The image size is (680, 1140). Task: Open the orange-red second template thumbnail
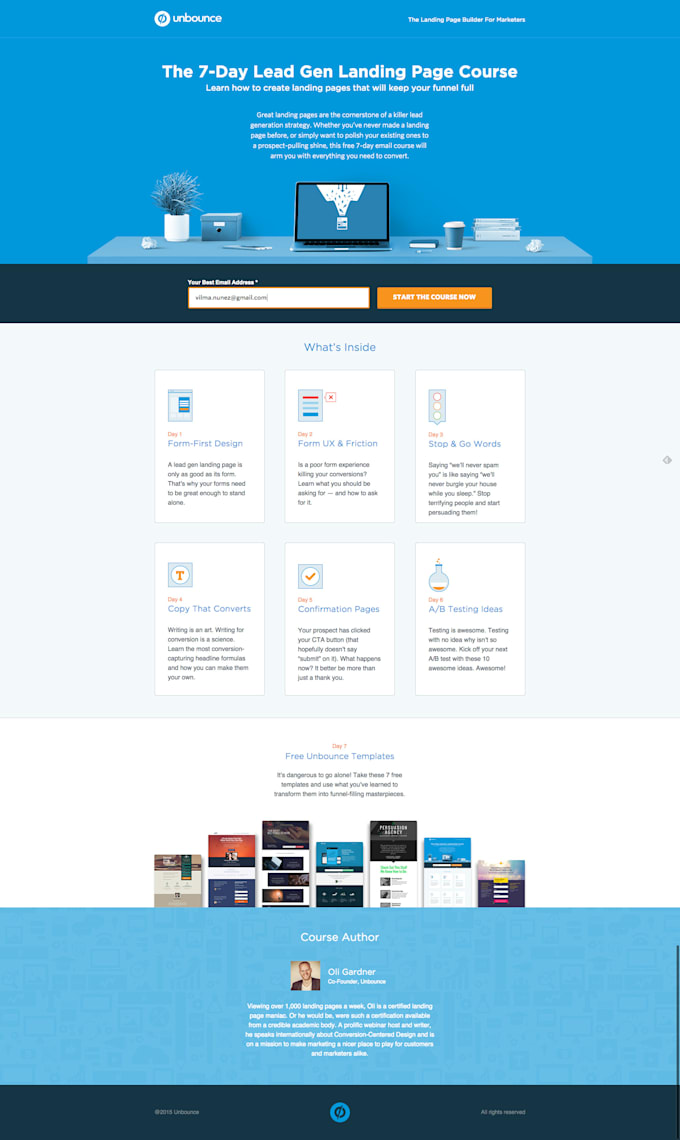coord(232,870)
